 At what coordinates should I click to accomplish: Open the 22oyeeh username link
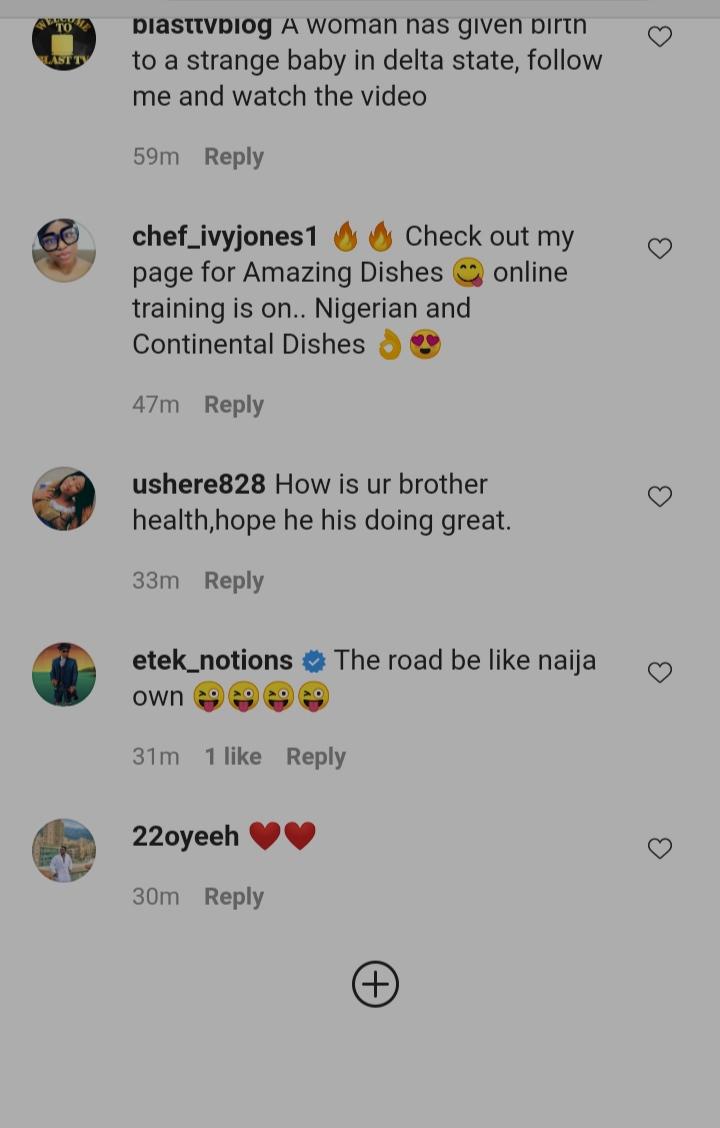pyautogui.click(x=185, y=837)
